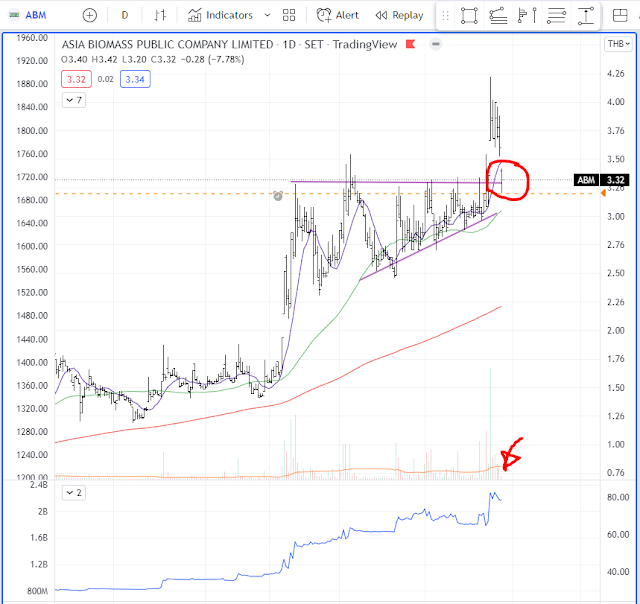
Task: Select the horizontal lines drawing tool
Action: tap(556, 16)
